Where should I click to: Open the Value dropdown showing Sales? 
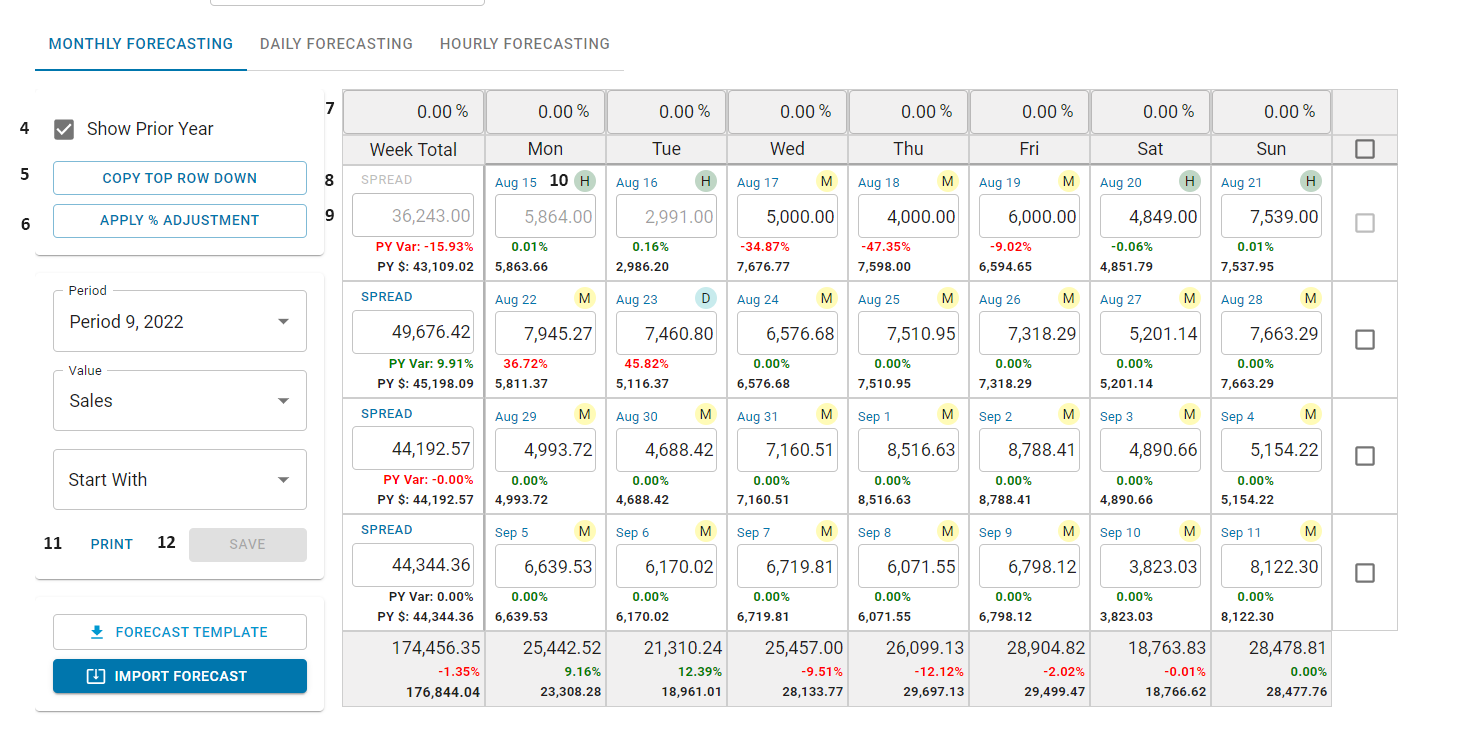(x=180, y=400)
